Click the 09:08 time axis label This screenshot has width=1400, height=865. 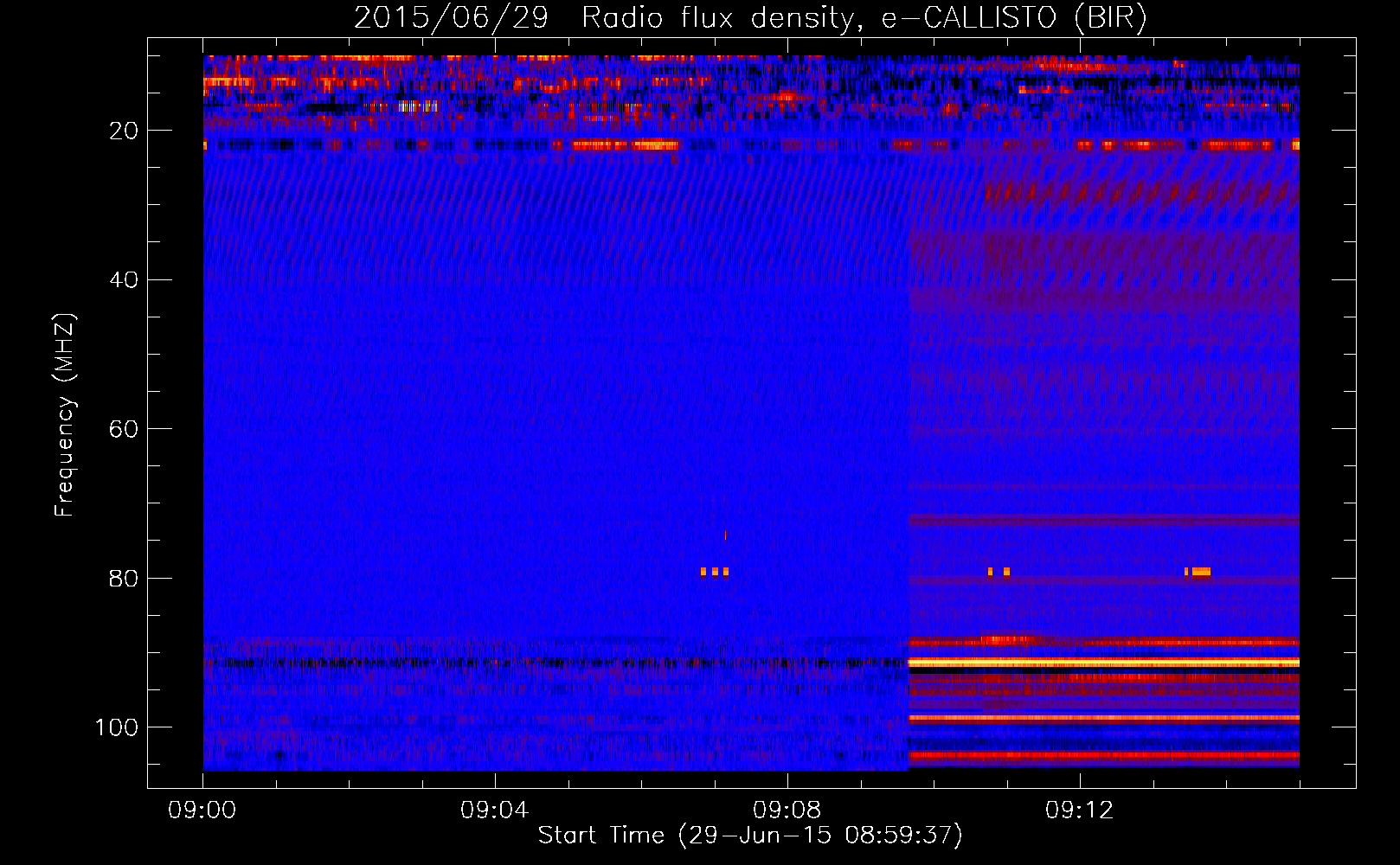coord(787,811)
